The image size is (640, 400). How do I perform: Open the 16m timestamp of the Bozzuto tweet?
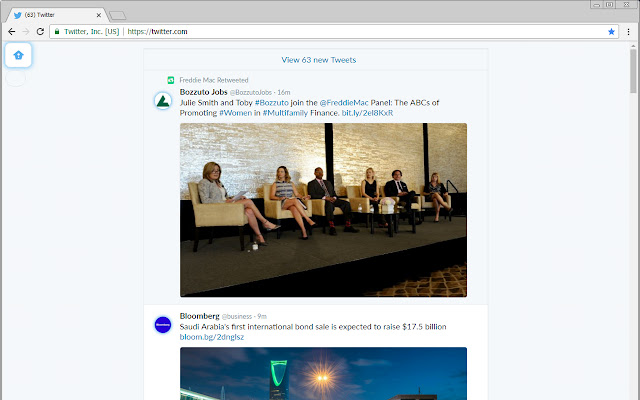(284, 93)
